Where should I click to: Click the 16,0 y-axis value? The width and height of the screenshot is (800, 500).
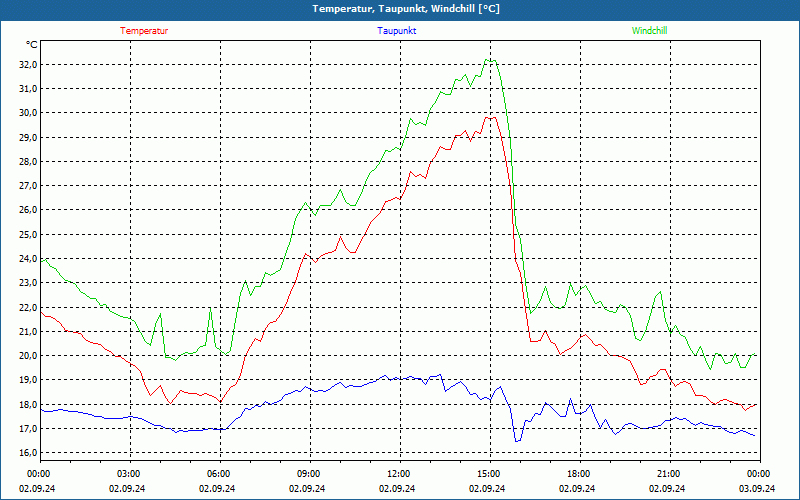point(29,453)
